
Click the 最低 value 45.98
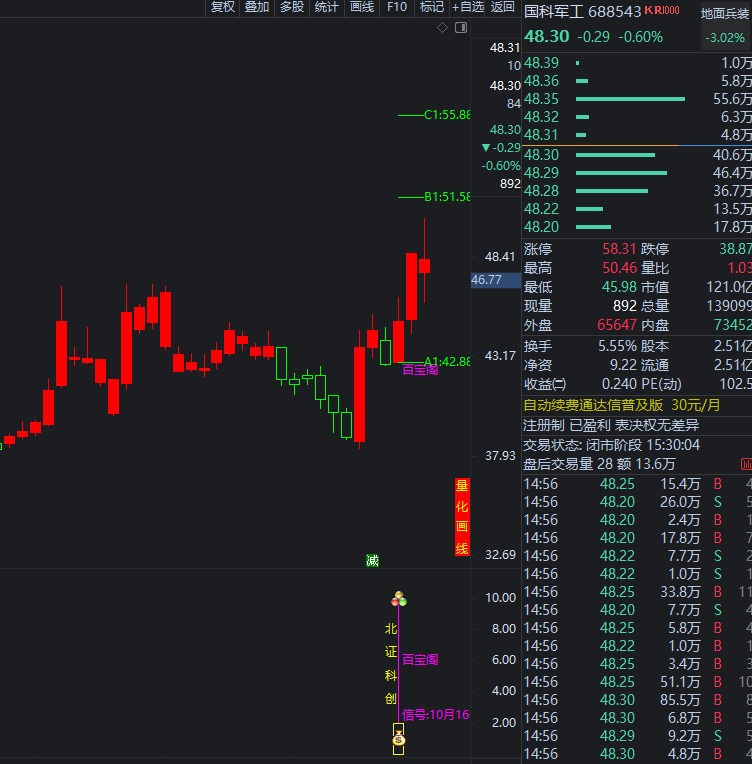coord(619,287)
